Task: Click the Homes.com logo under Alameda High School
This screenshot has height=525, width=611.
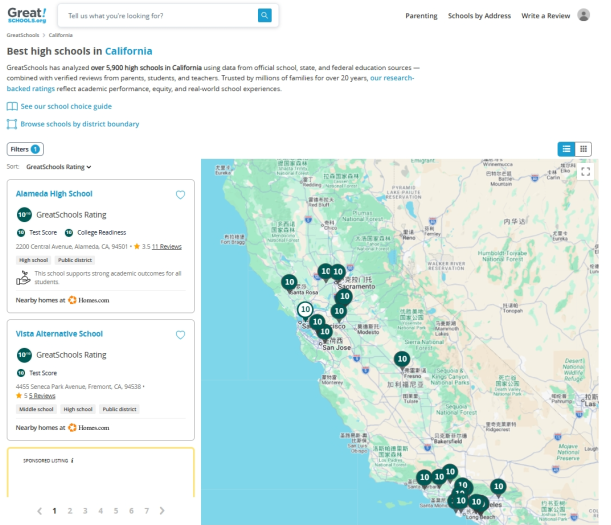Action: (89, 300)
